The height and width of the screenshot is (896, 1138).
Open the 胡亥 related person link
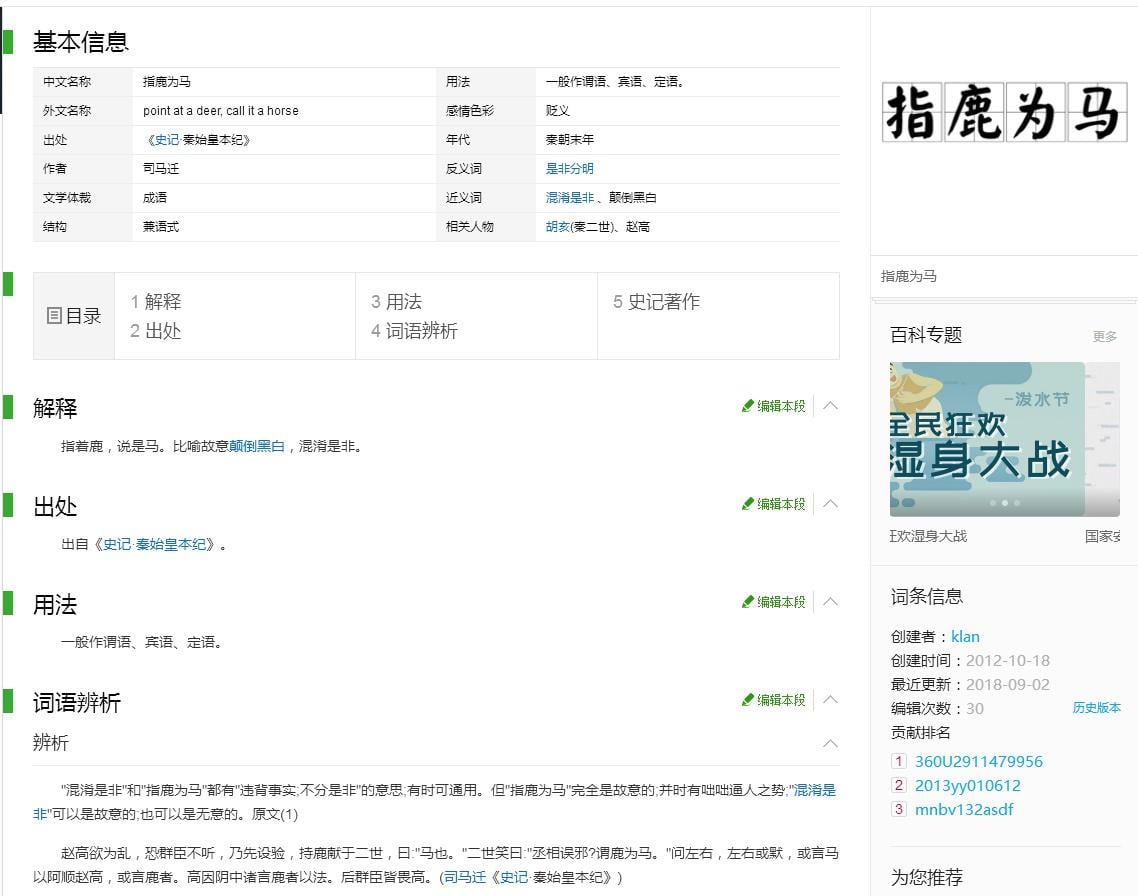click(x=557, y=226)
